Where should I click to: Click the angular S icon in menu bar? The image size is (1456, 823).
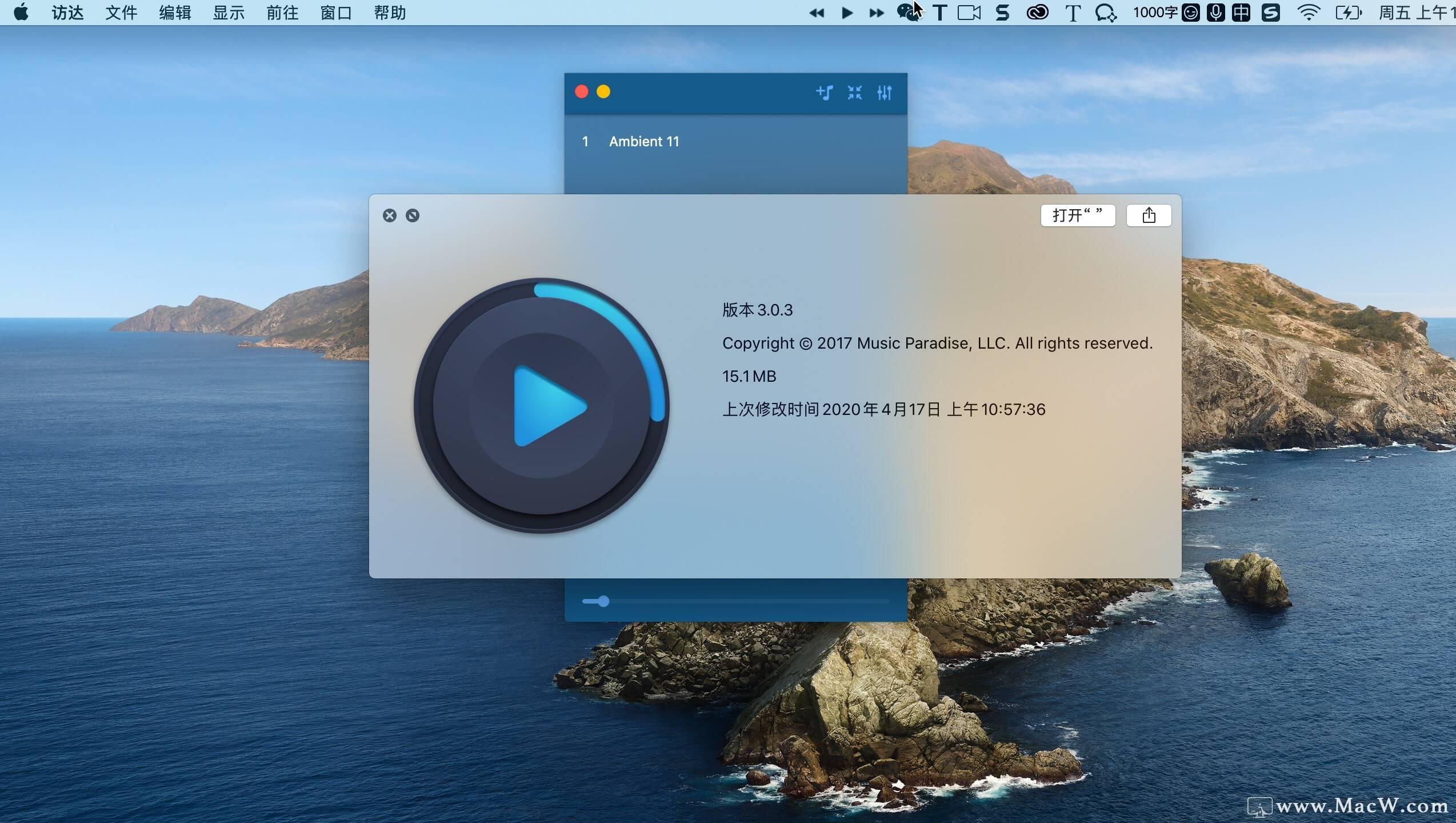point(1002,13)
